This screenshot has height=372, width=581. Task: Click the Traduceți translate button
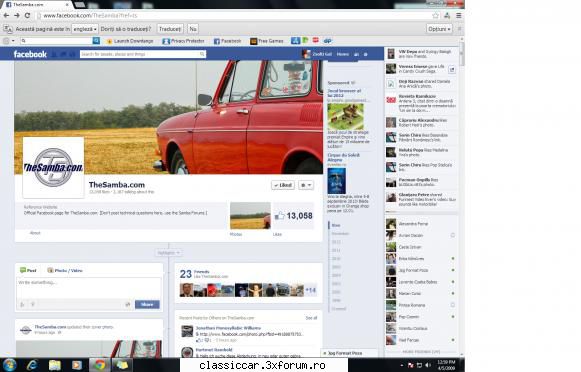click(x=170, y=29)
